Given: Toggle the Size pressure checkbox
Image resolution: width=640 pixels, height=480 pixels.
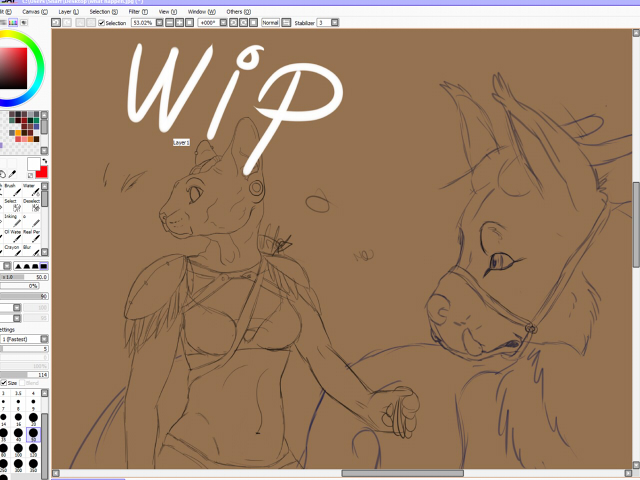Looking at the screenshot, I should click(4, 383).
